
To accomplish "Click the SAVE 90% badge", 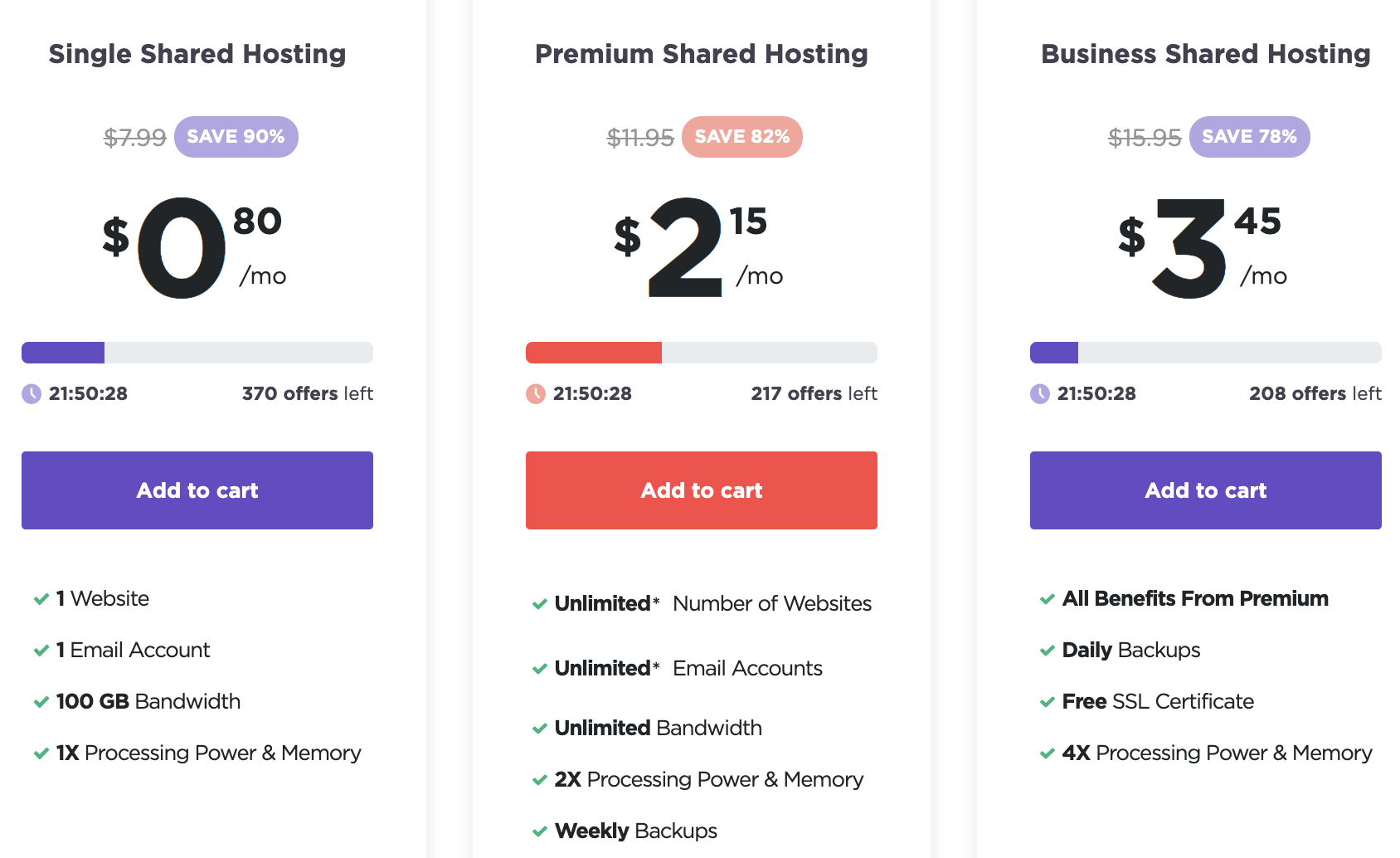I will [x=236, y=137].
